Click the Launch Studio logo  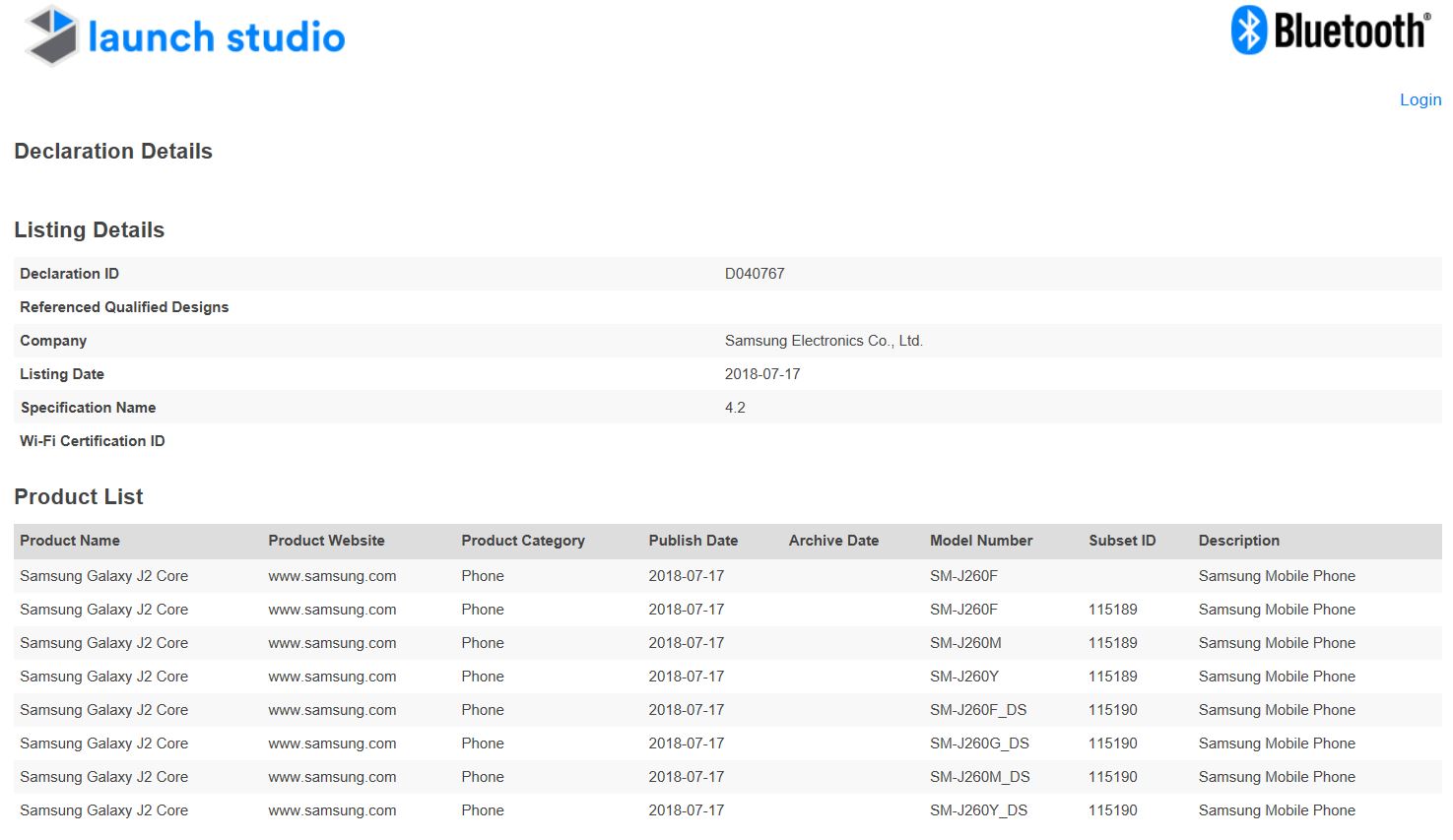click(x=185, y=36)
